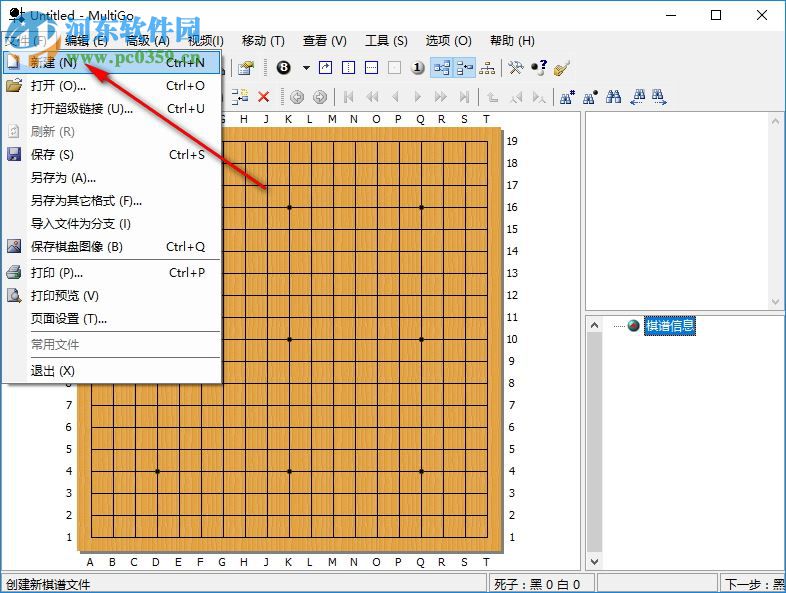Click the previous variation arrow icon
Viewport: 786px width, 593px height.
point(516,96)
